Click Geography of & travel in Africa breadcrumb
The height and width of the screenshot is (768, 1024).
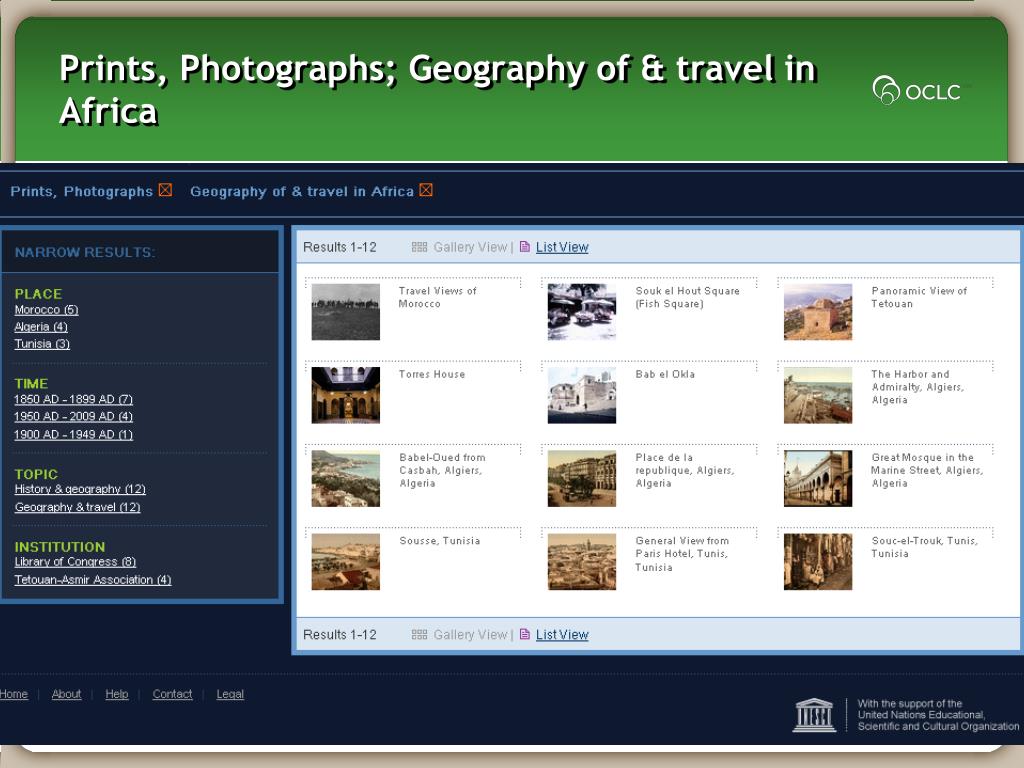click(x=302, y=191)
